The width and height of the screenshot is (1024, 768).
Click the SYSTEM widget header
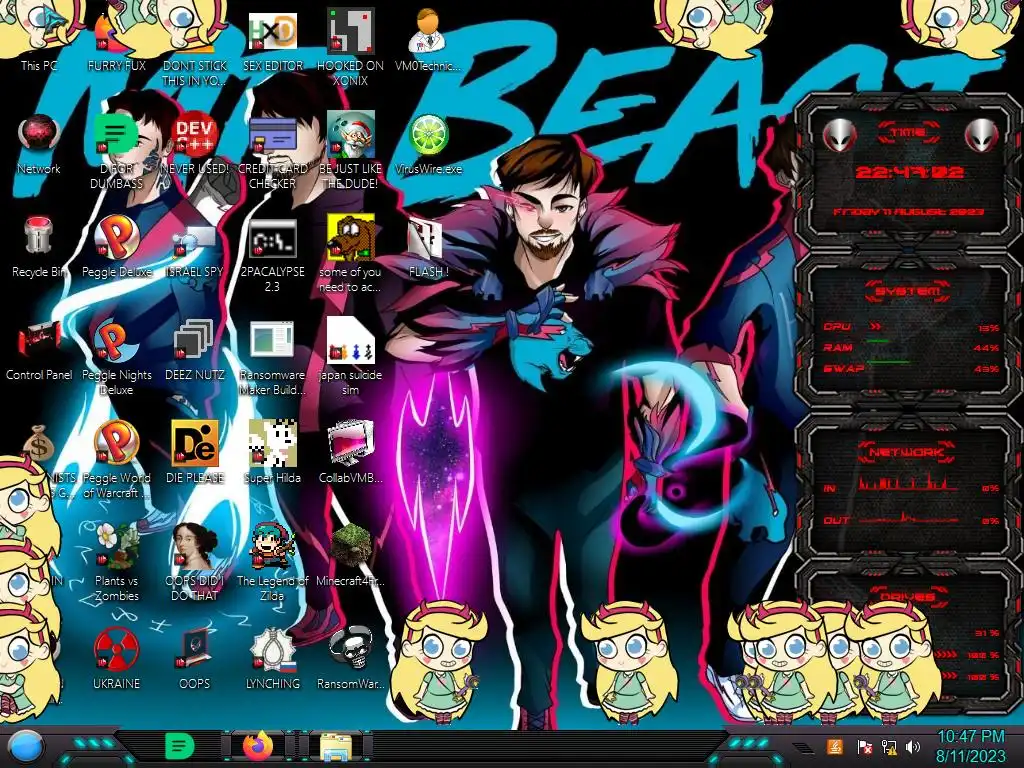[908, 291]
